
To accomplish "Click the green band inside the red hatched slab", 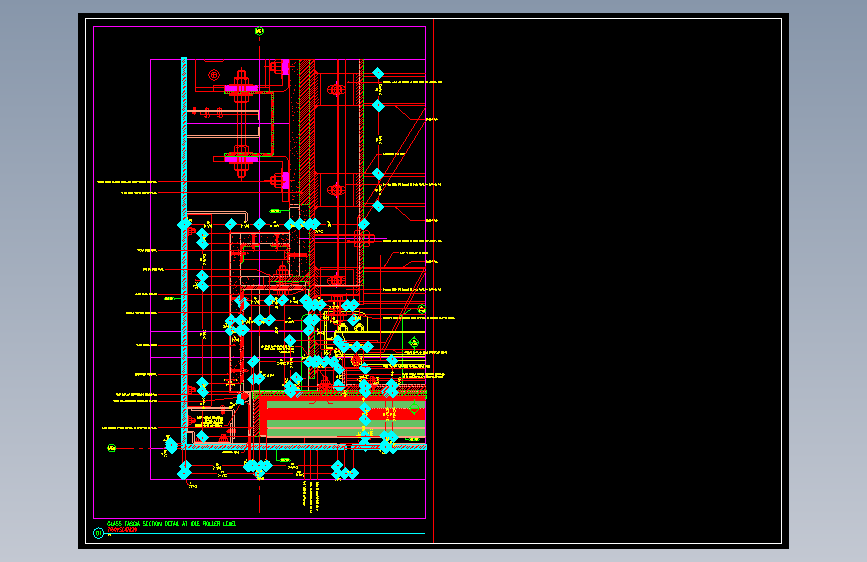I will [346, 405].
